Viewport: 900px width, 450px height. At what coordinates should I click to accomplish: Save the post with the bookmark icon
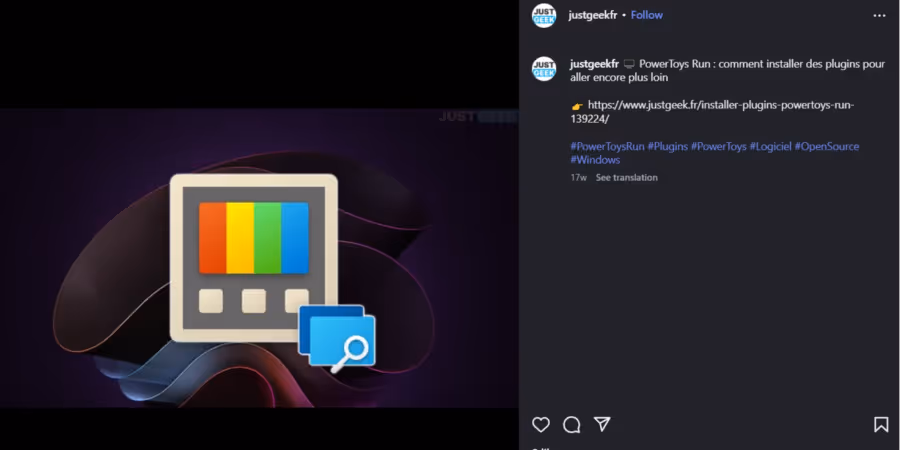tap(880, 425)
